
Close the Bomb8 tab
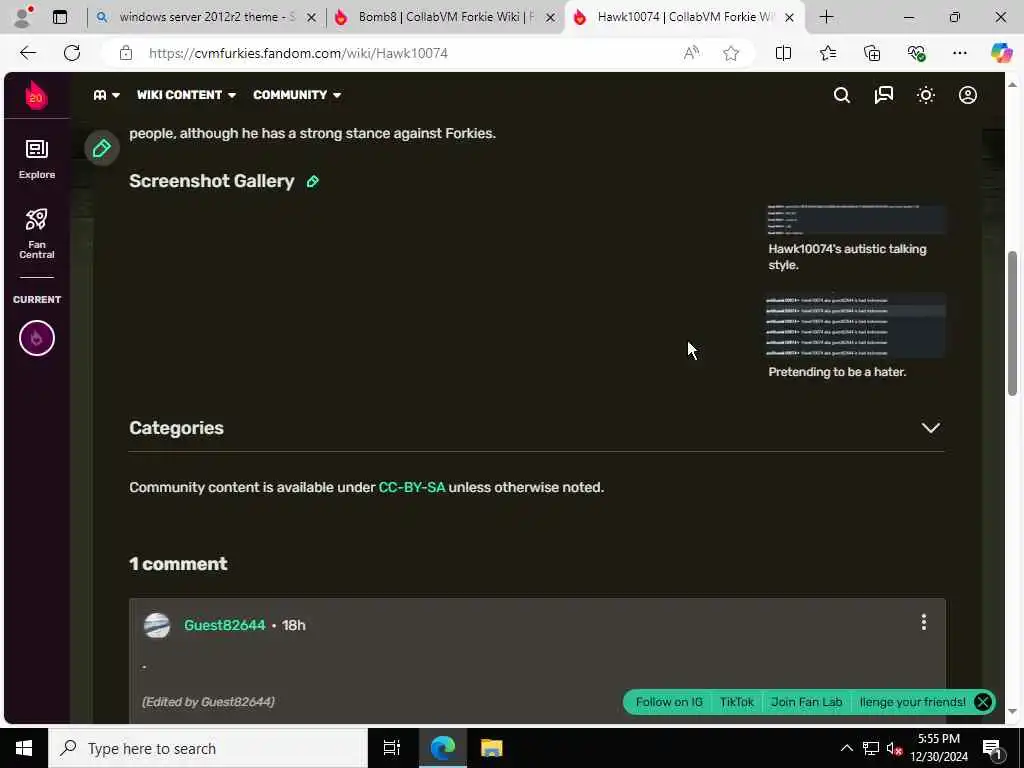pos(551,18)
